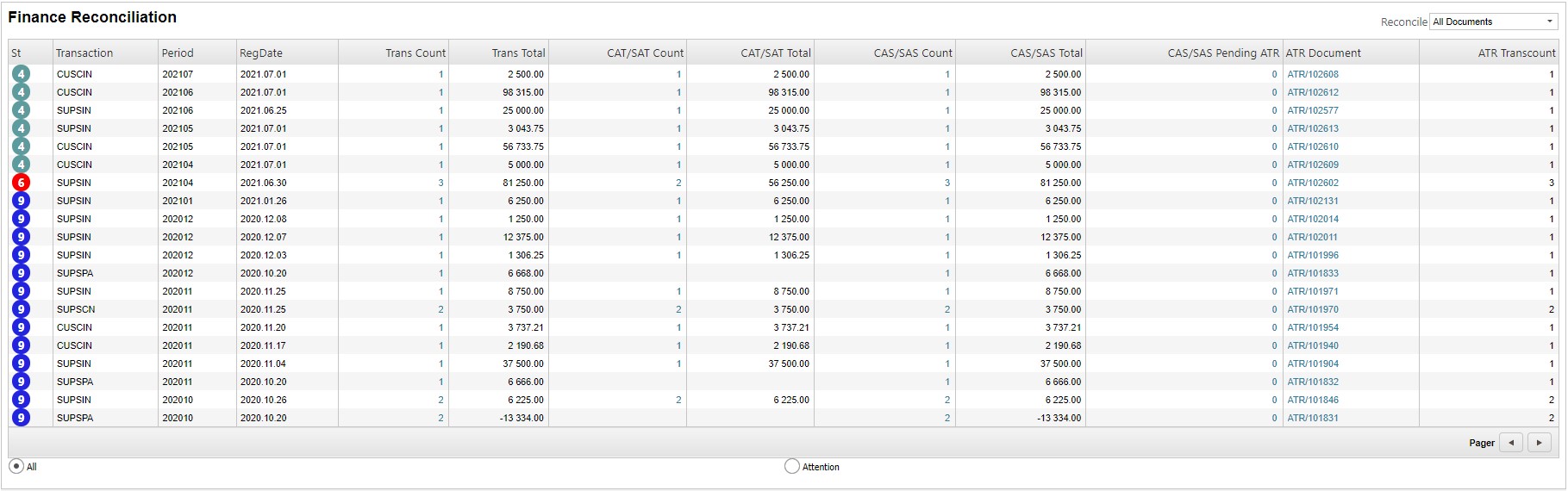
Task: Click the -13 334.00 Trans Total cell
Action: 522,418
